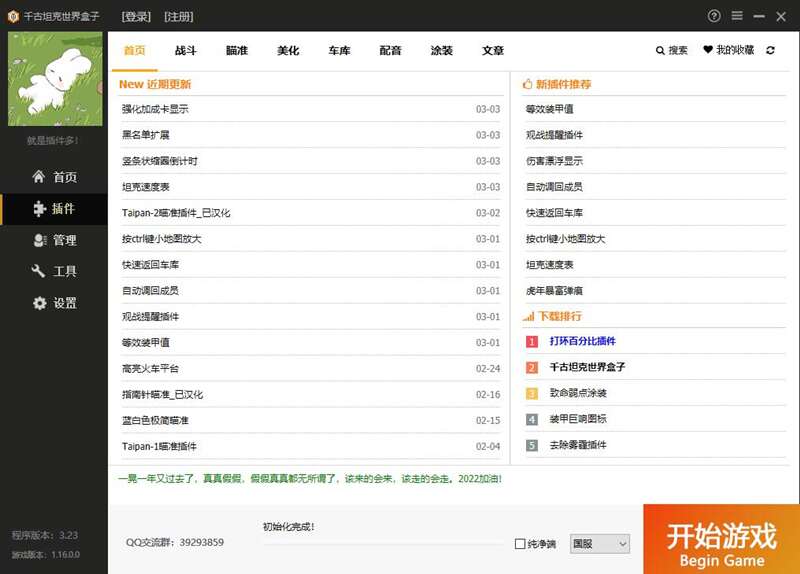Enable the 纯净端 checkbox

520,544
